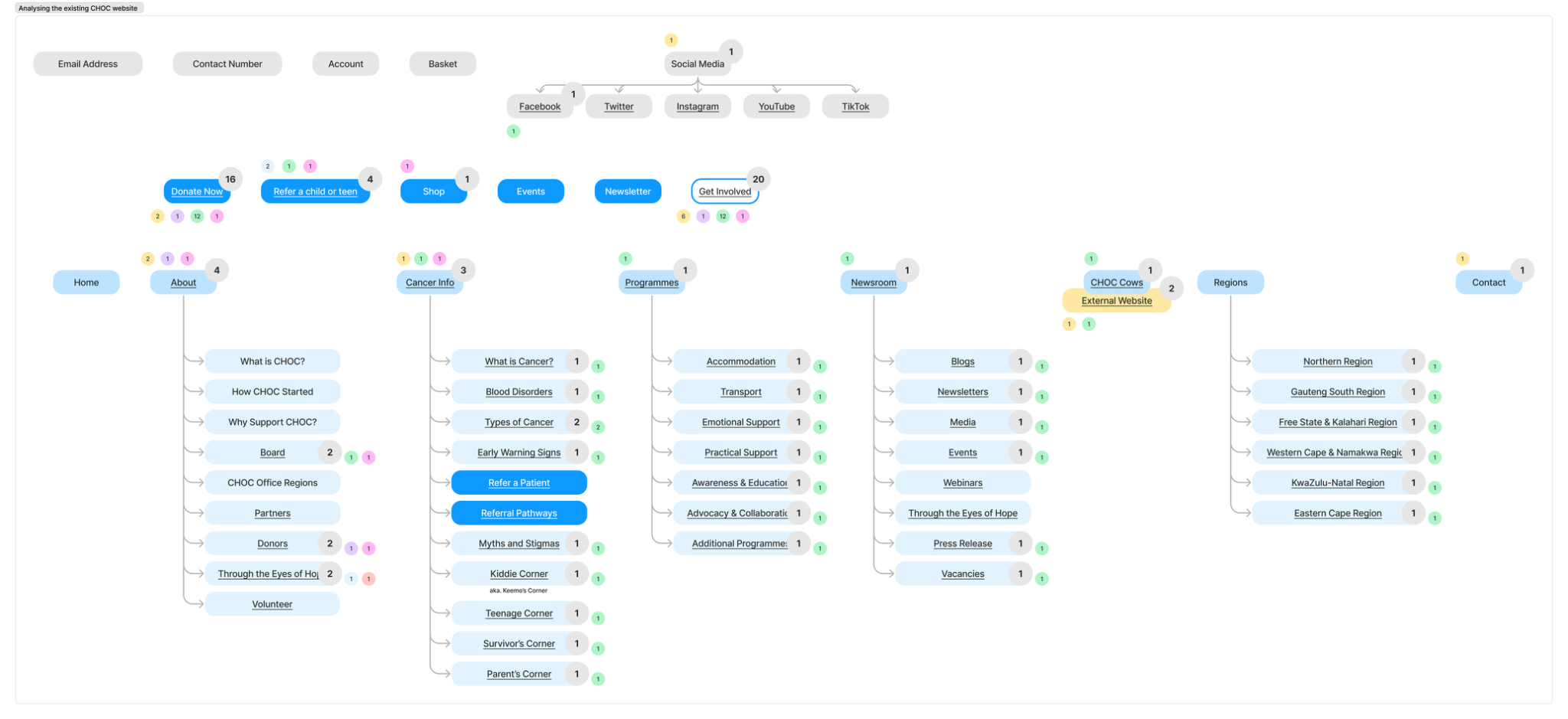Click the CHOC Office Regions node
1568x719 pixels.
click(x=273, y=483)
